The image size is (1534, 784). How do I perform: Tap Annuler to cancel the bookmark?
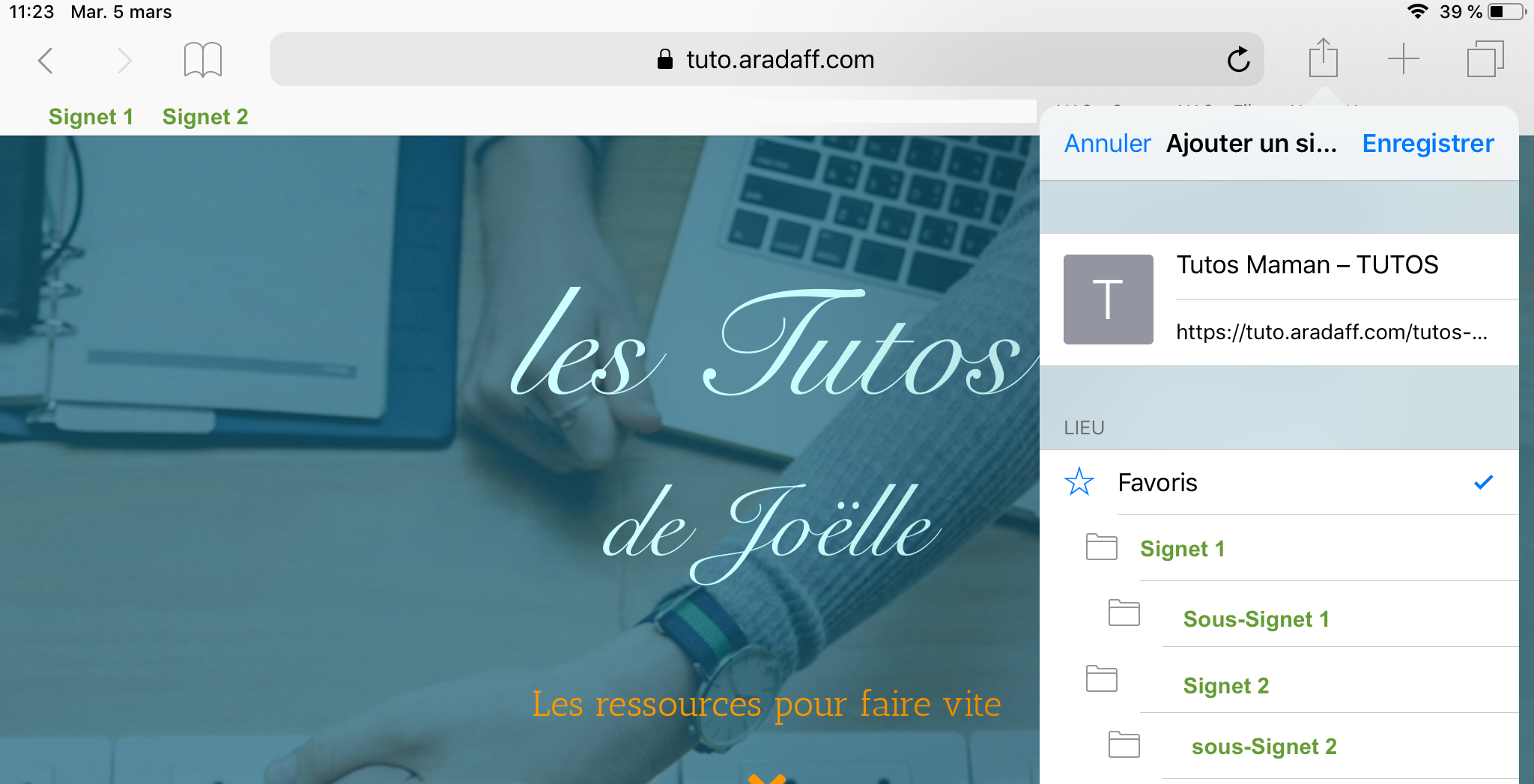coord(1107,143)
